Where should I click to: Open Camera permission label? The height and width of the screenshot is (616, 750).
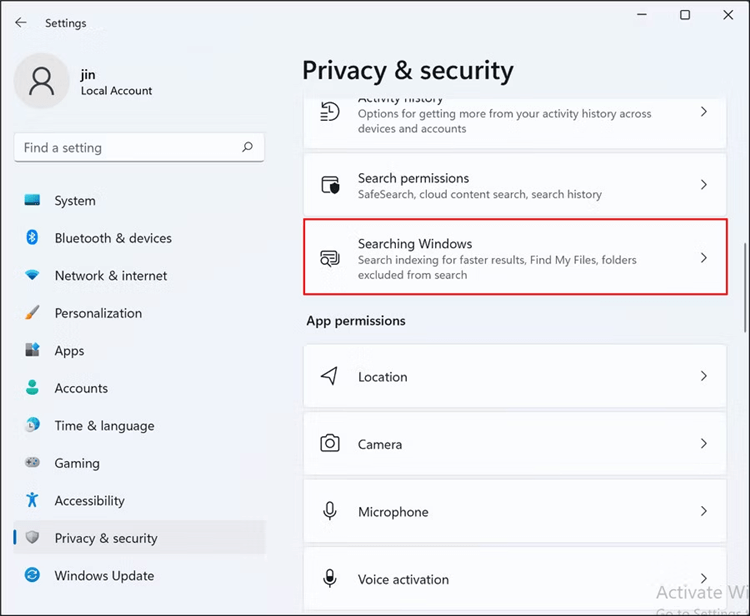pyautogui.click(x=380, y=444)
